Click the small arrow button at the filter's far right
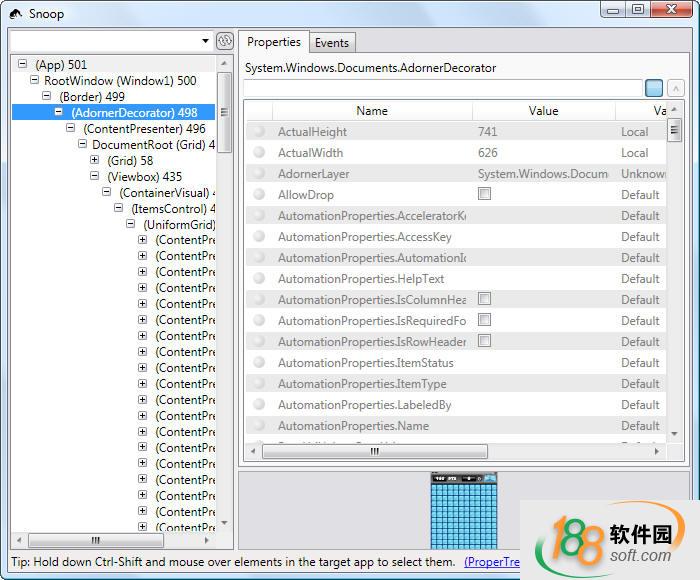This screenshot has height=580, width=700. [676, 88]
